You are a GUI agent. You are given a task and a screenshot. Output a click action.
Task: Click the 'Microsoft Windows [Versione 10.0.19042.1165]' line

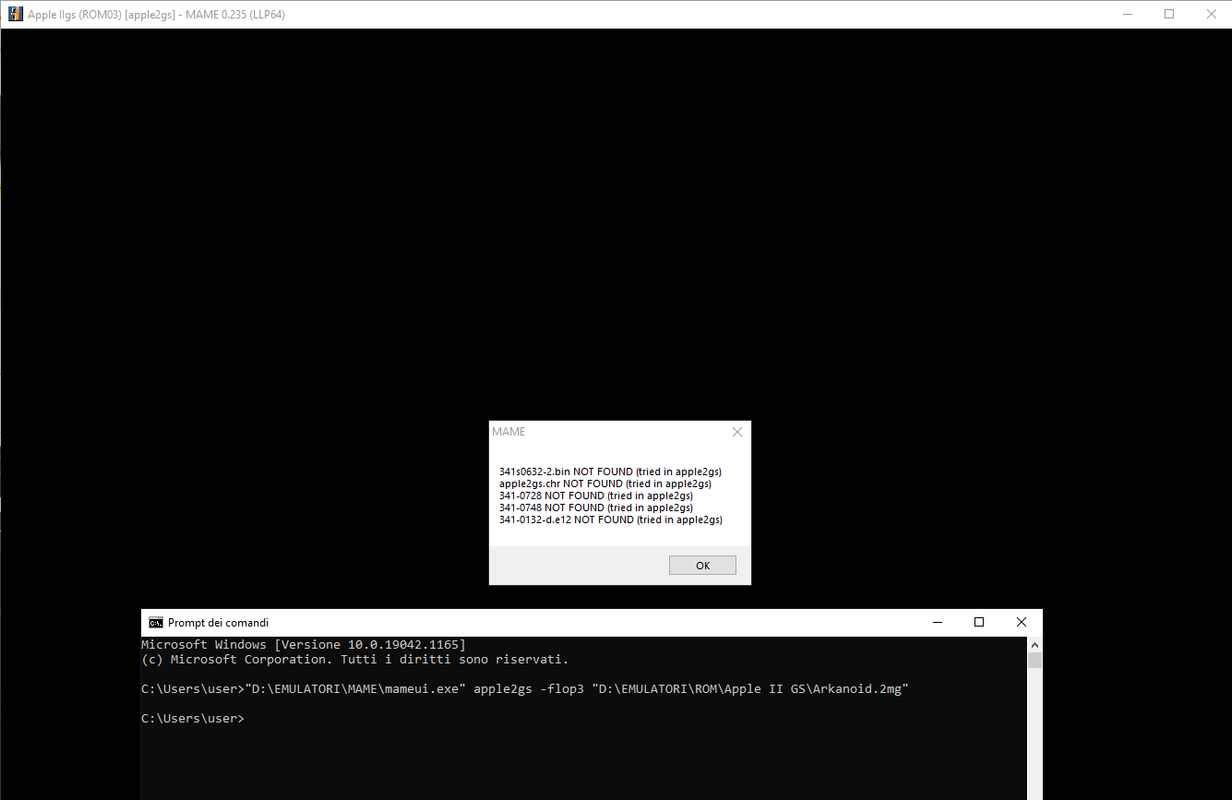pos(303,645)
